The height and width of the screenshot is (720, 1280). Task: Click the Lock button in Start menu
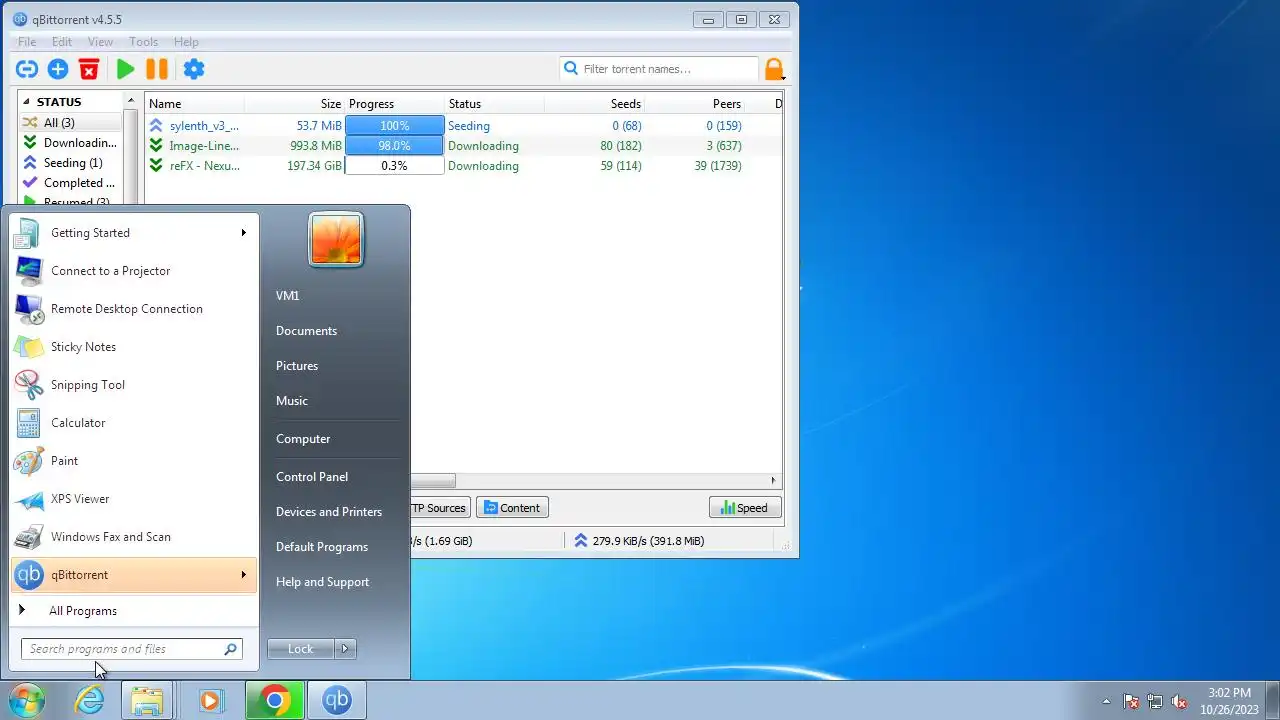301,649
